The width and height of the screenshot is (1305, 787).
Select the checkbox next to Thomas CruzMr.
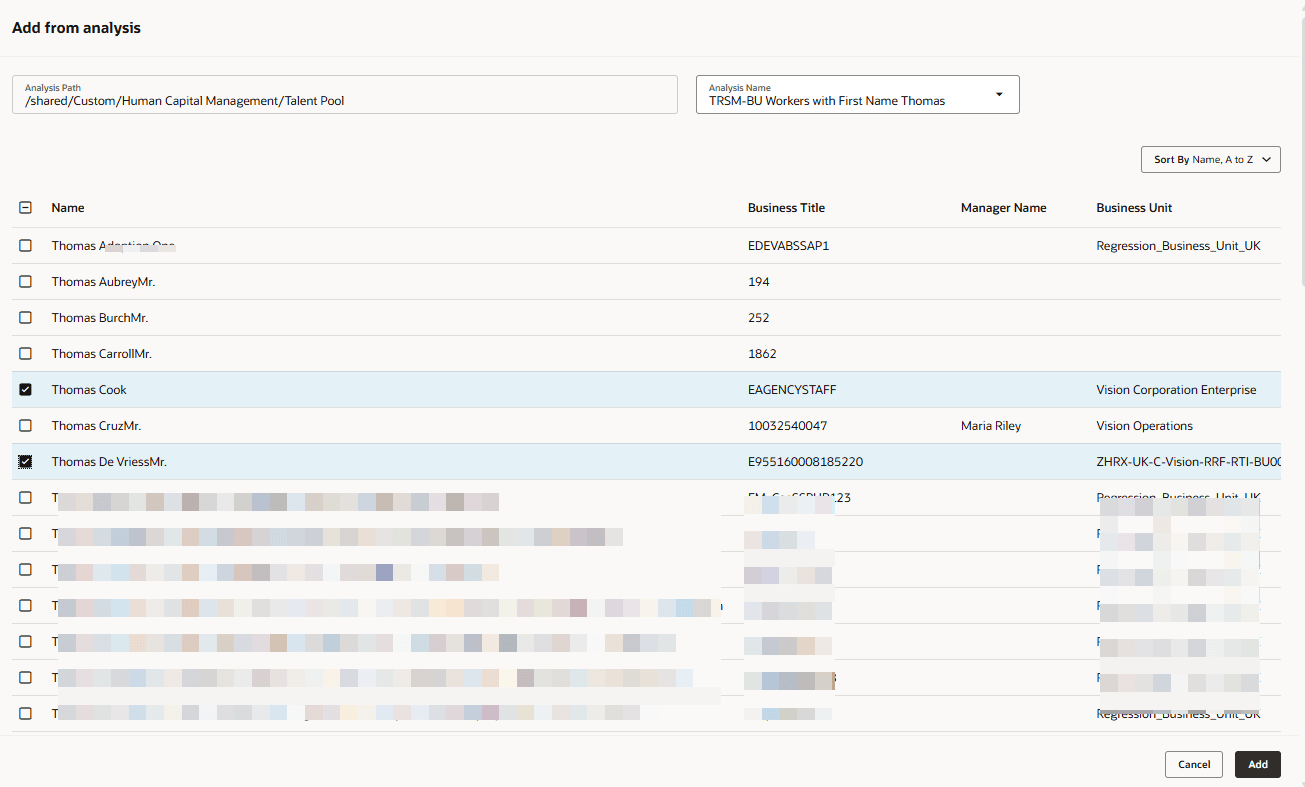tap(26, 426)
